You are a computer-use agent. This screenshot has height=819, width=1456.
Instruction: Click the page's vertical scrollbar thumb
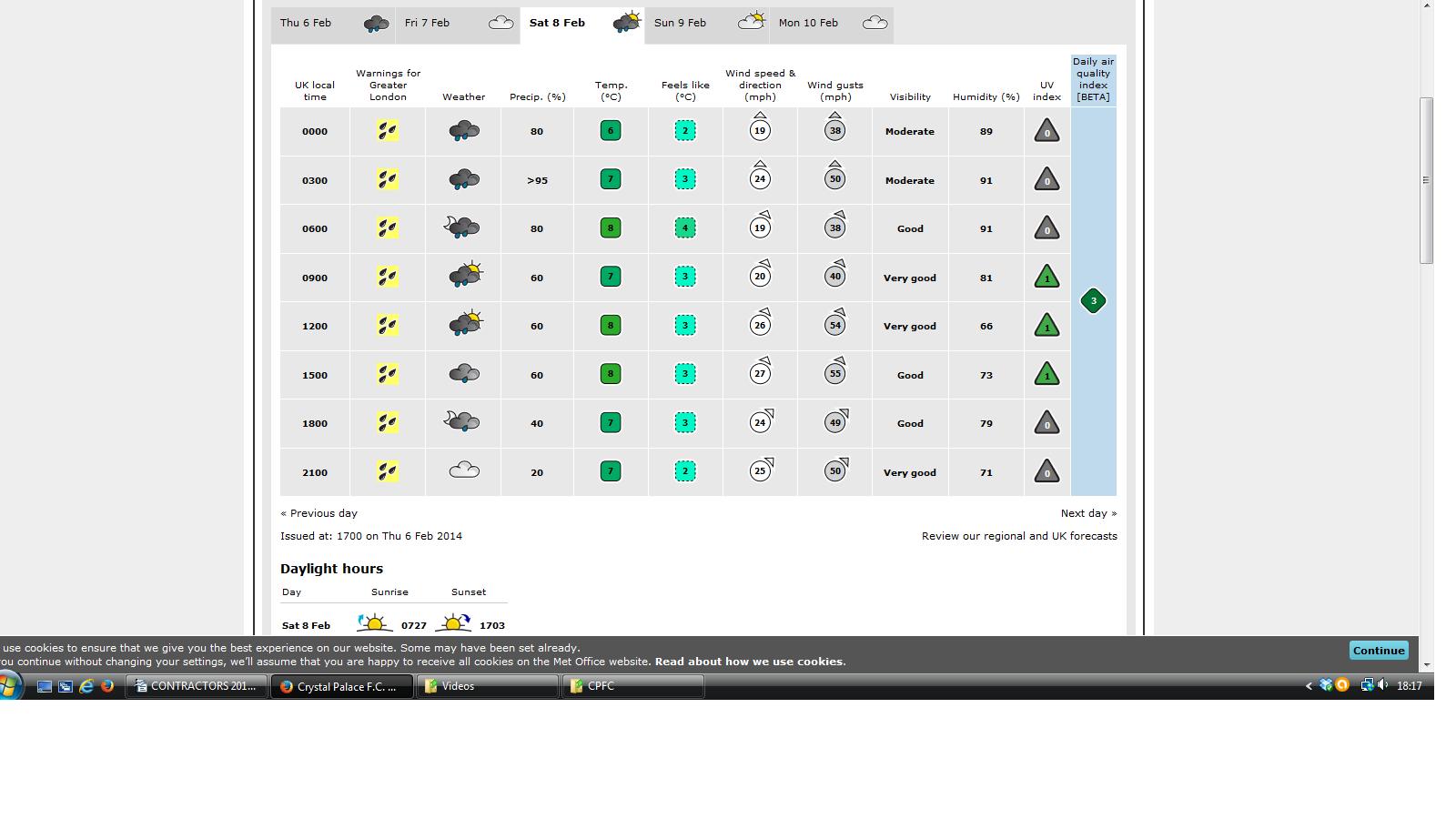(x=1426, y=180)
